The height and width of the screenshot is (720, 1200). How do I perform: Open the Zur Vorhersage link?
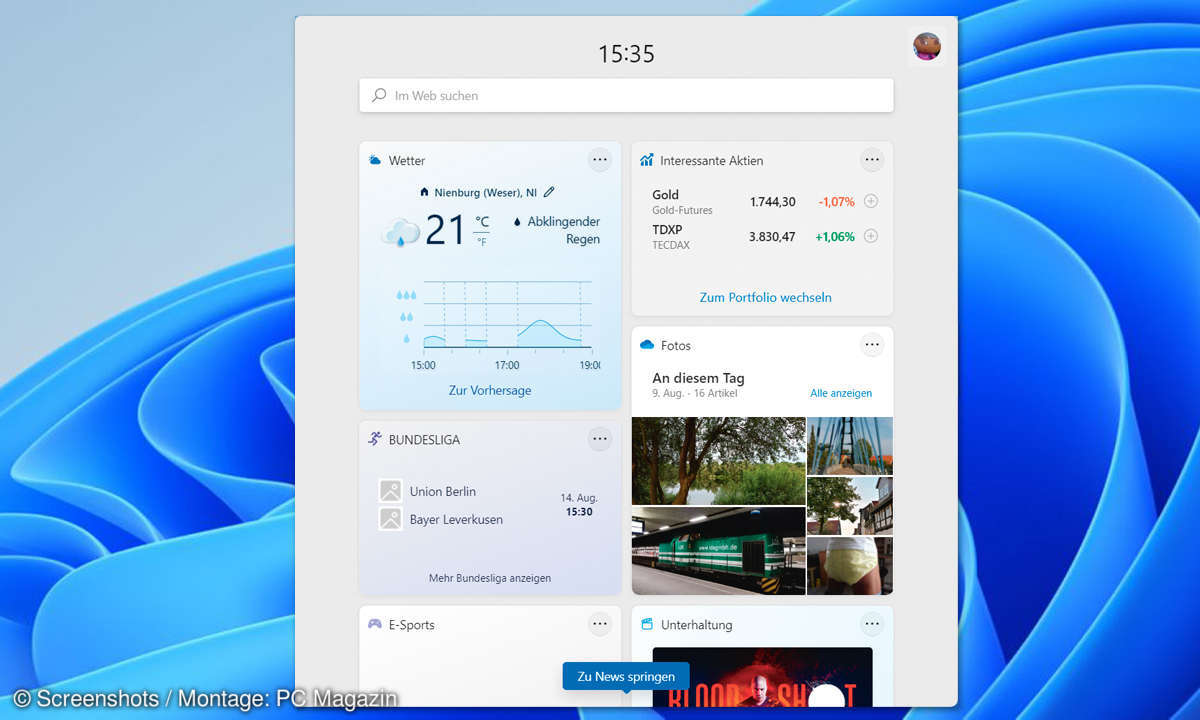click(x=490, y=390)
